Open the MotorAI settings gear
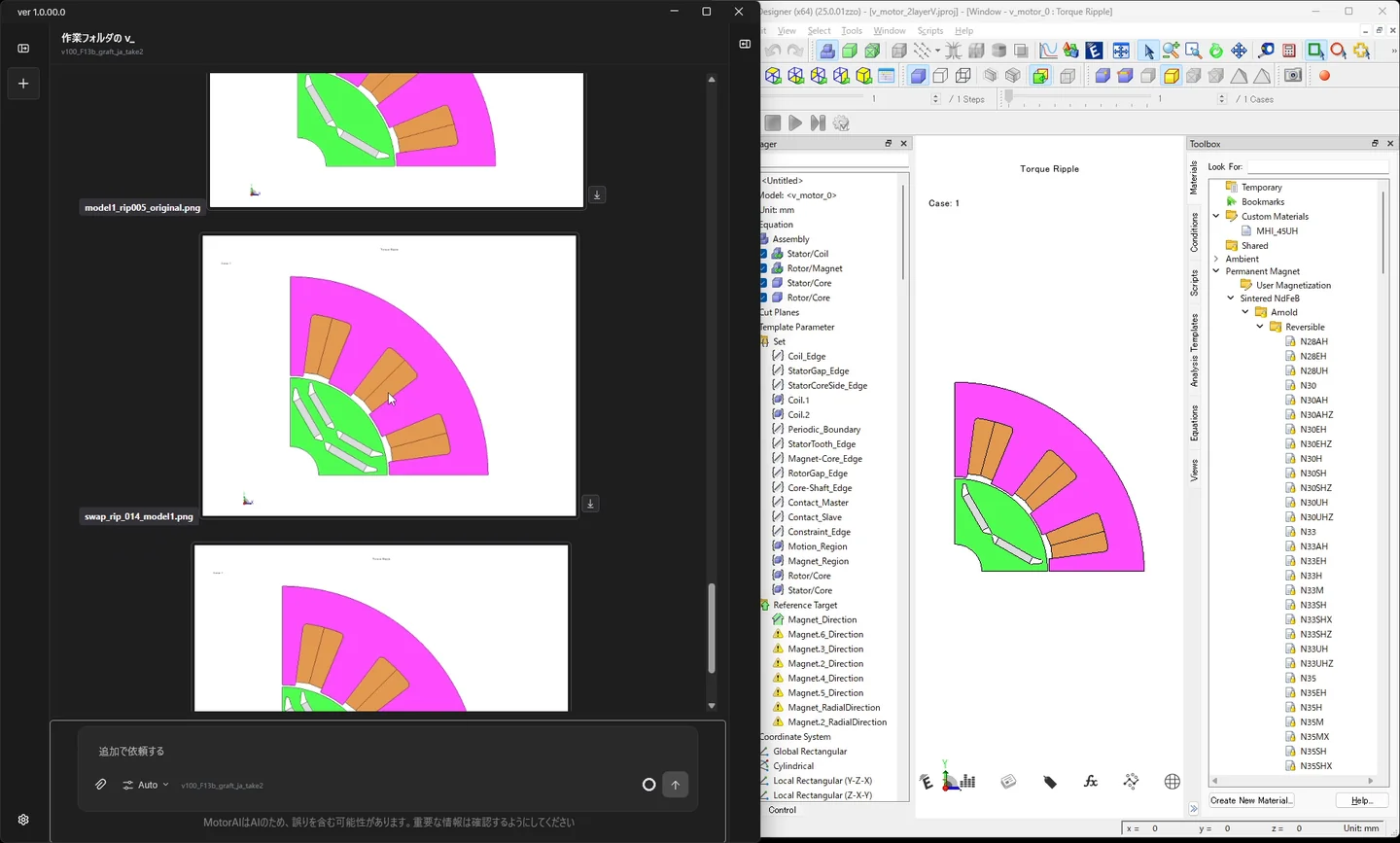The image size is (1400, 843). coord(23,820)
